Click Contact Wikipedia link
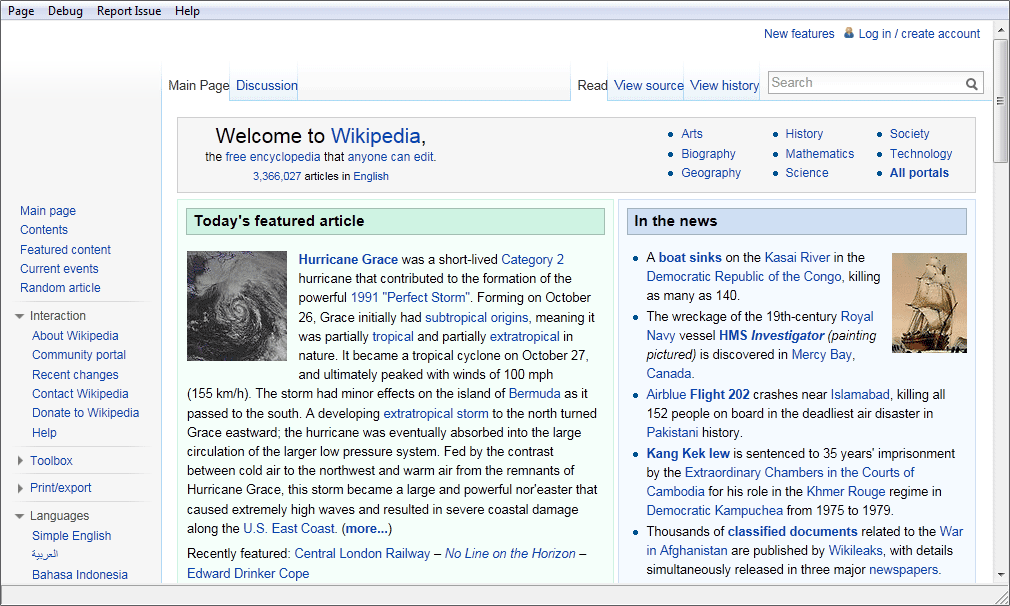The height and width of the screenshot is (606, 1010). (80, 393)
